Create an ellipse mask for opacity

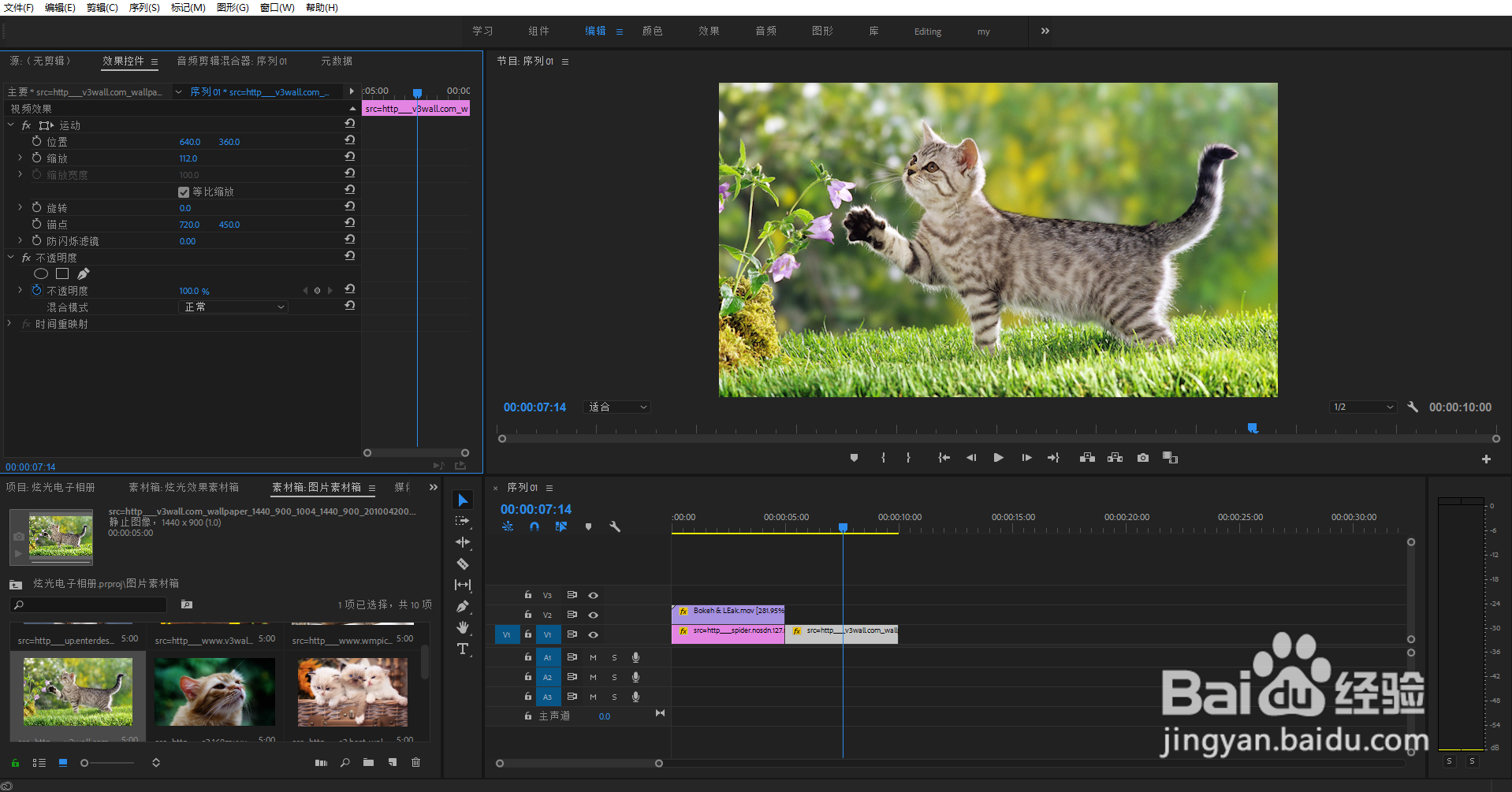[41, 273]
